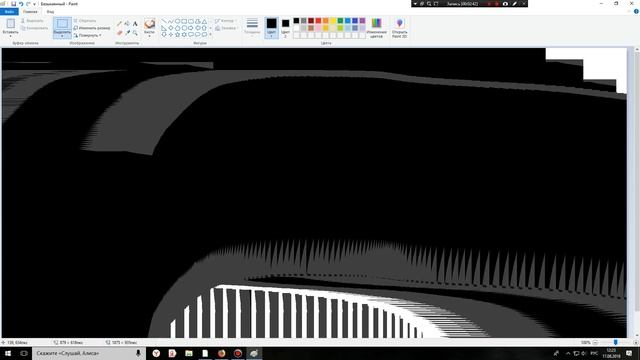640x360 pixels.
Task: Activate Color 2 (Цвет 2) box
Action: click(x=285, y=28)
